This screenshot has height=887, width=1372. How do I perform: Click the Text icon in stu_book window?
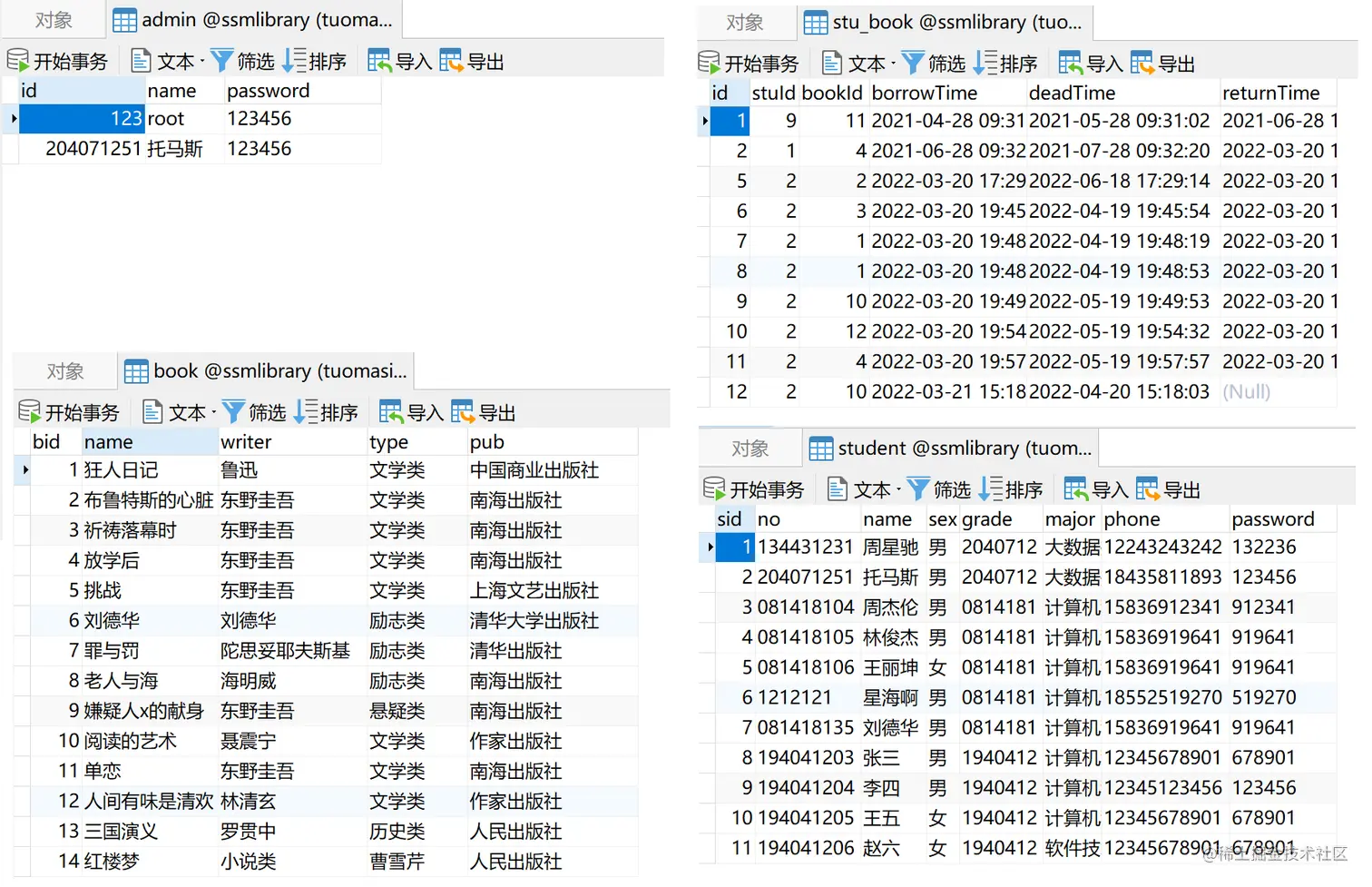[832, 63]
